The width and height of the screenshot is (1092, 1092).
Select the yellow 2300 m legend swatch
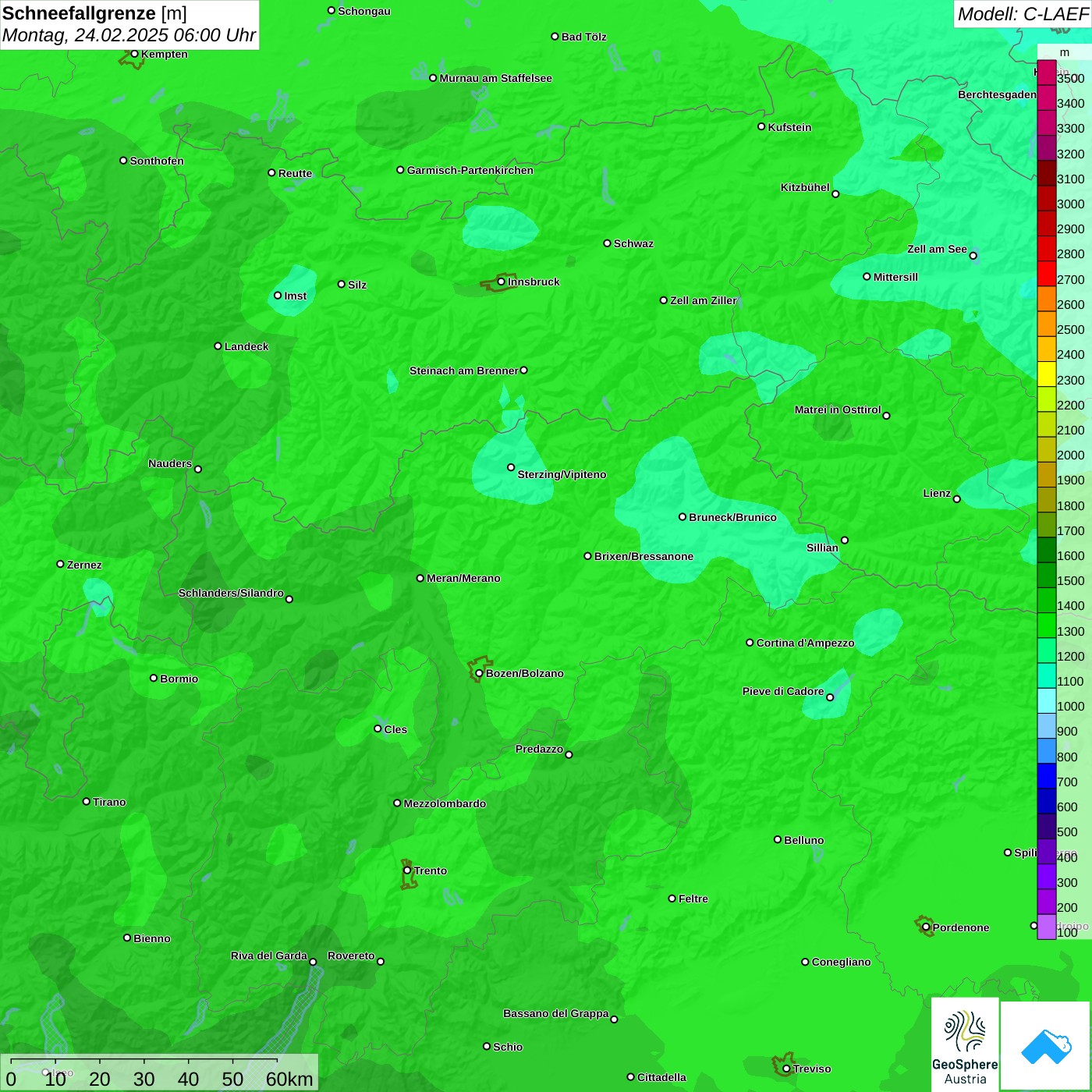[1047, 374]
